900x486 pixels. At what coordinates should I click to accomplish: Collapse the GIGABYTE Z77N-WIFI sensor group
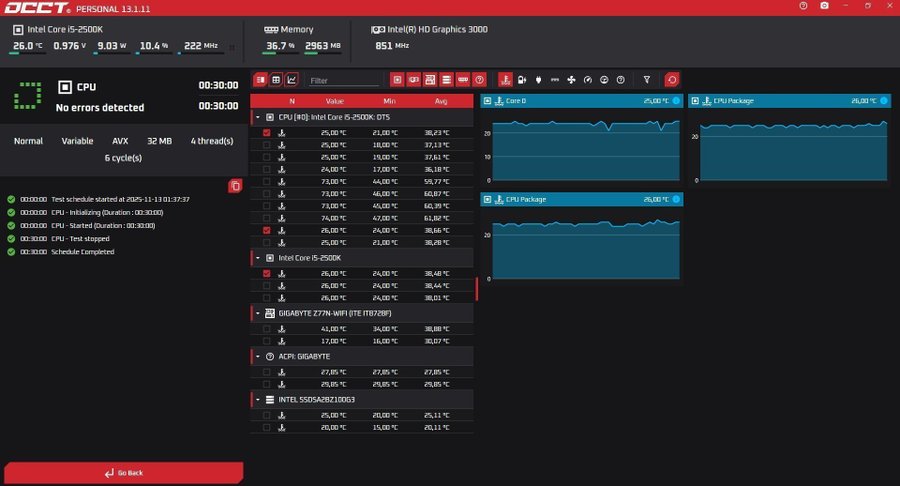pos(257,314)
